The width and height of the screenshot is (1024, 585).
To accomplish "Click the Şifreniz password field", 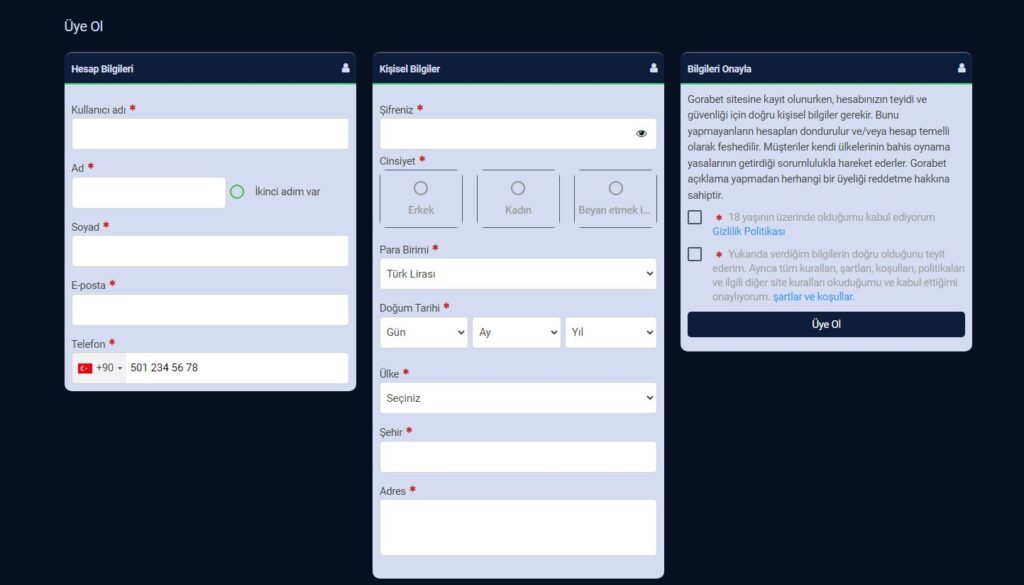I will pos(518,134).
